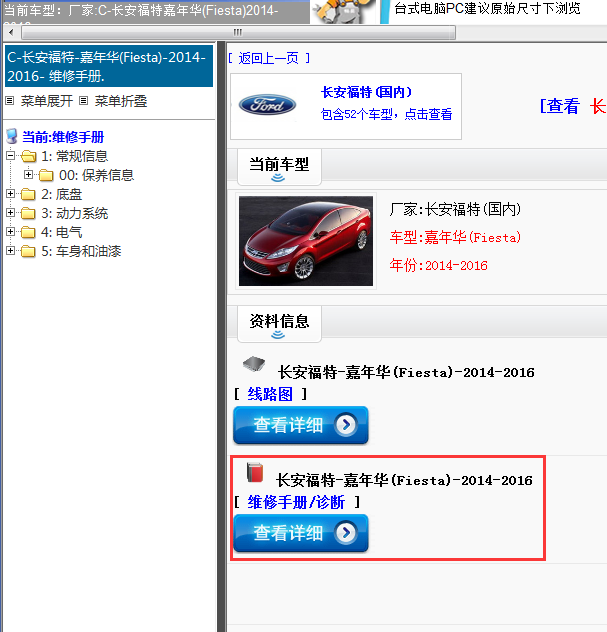The image size is (607, 632).
Task: Select the 4: 电气 tree item
Action: click(x=62, y=232)
